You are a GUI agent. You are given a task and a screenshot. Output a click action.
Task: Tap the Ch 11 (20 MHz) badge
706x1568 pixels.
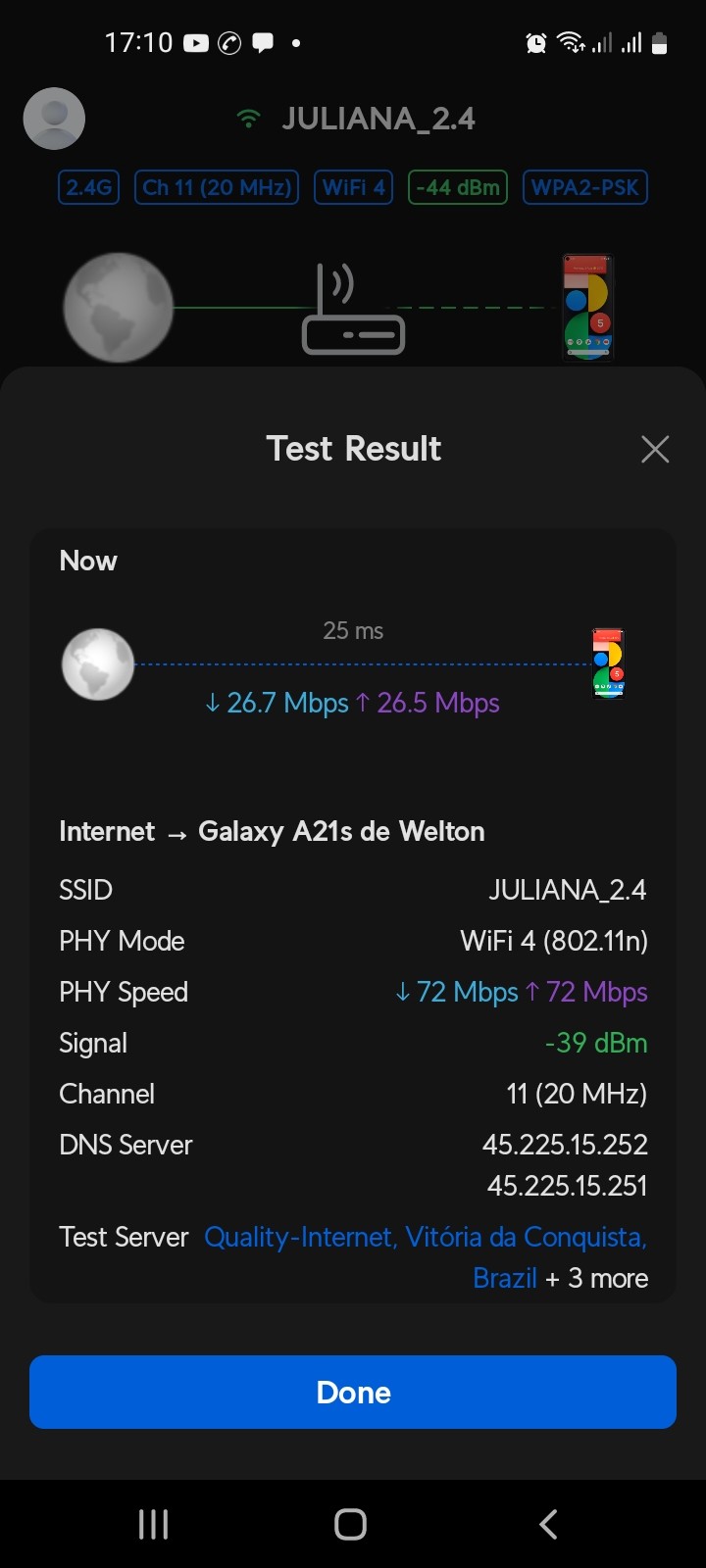[217, 187]
